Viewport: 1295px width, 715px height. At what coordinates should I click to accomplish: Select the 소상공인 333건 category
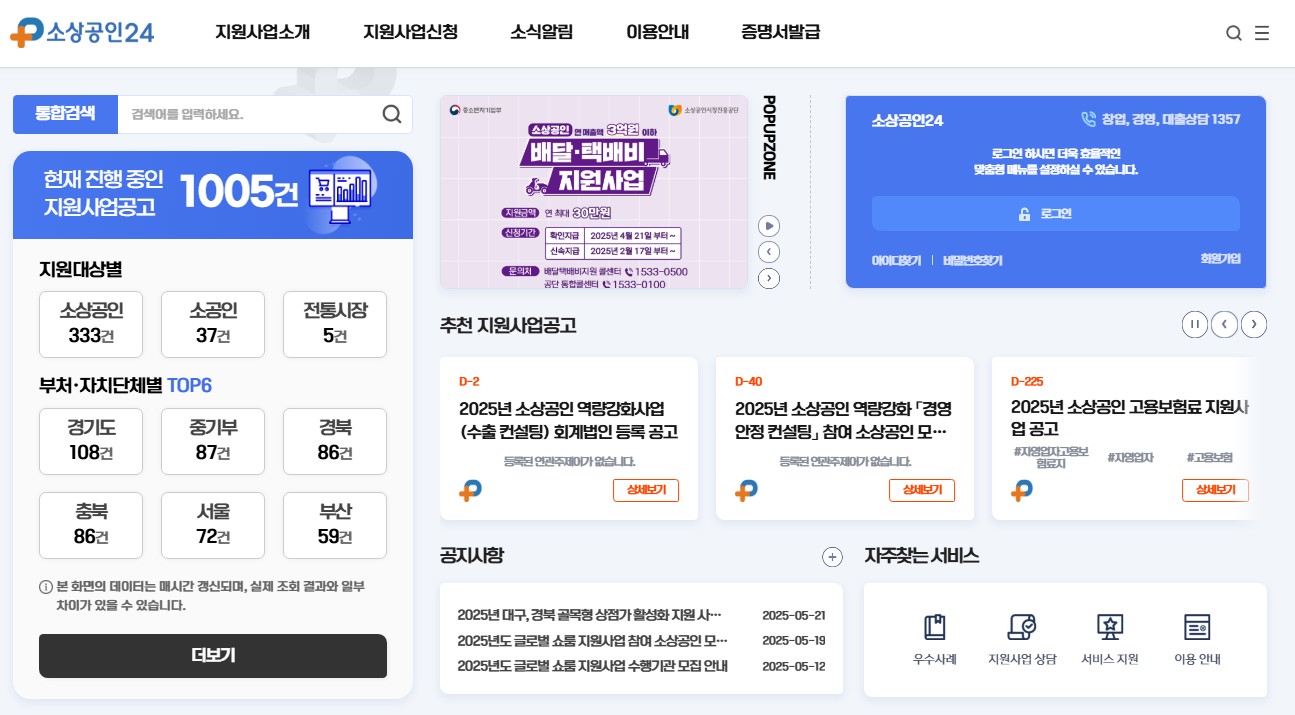point(91,324)
